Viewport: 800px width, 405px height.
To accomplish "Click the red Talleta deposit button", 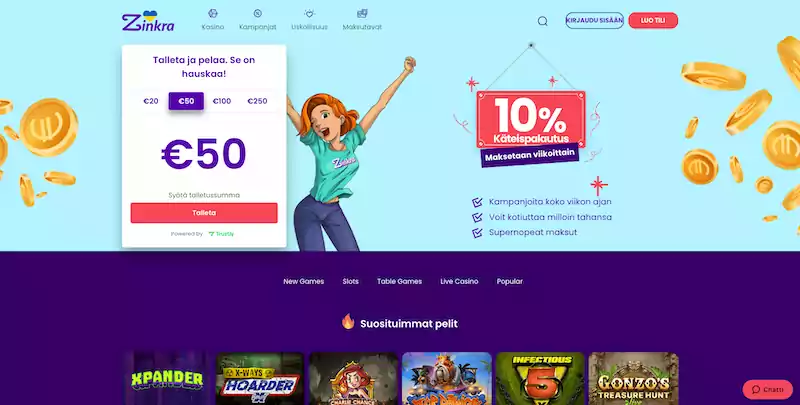I will [204, 213].
